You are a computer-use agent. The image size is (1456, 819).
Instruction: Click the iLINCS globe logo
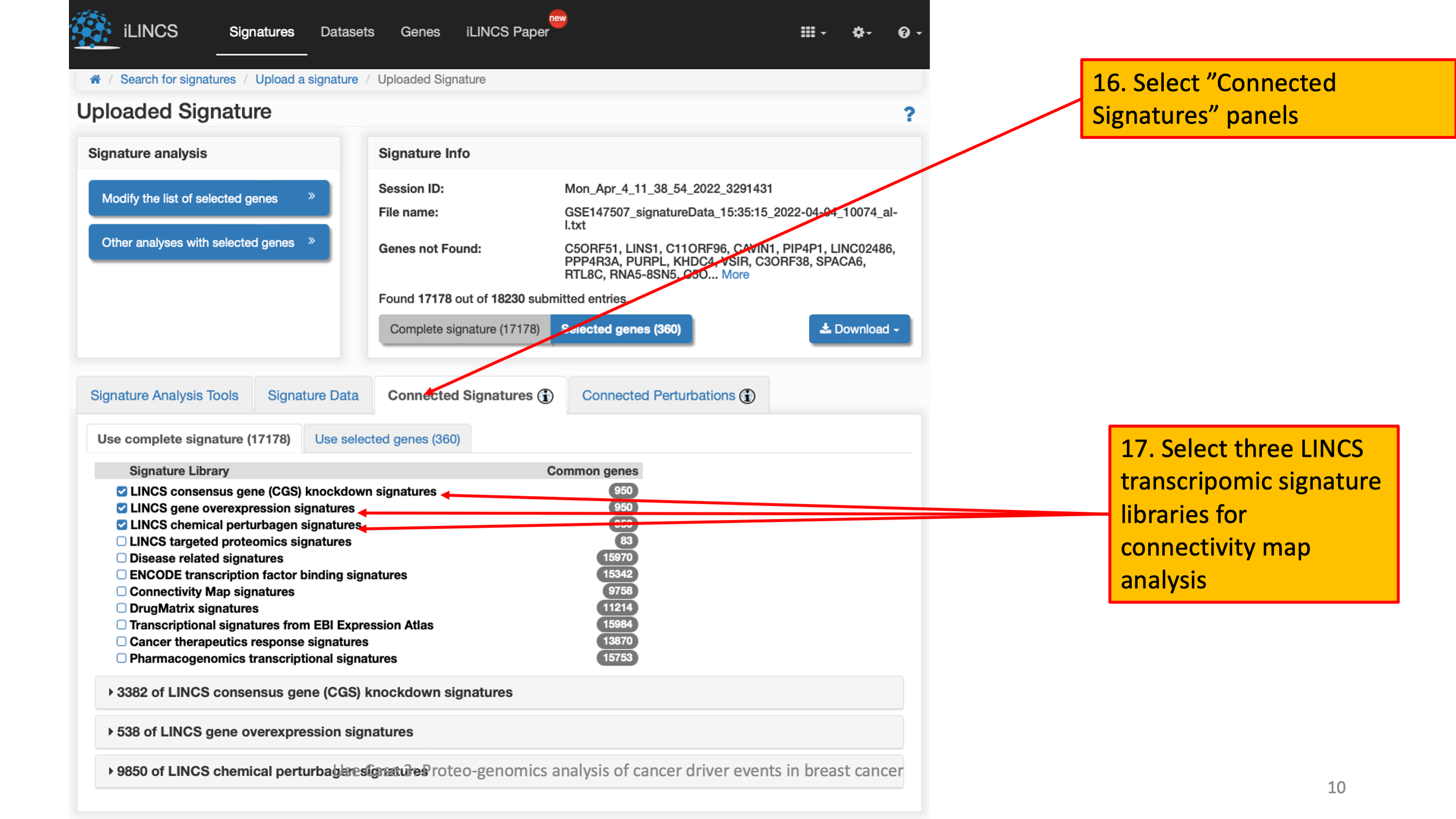[x=90, y=30]
